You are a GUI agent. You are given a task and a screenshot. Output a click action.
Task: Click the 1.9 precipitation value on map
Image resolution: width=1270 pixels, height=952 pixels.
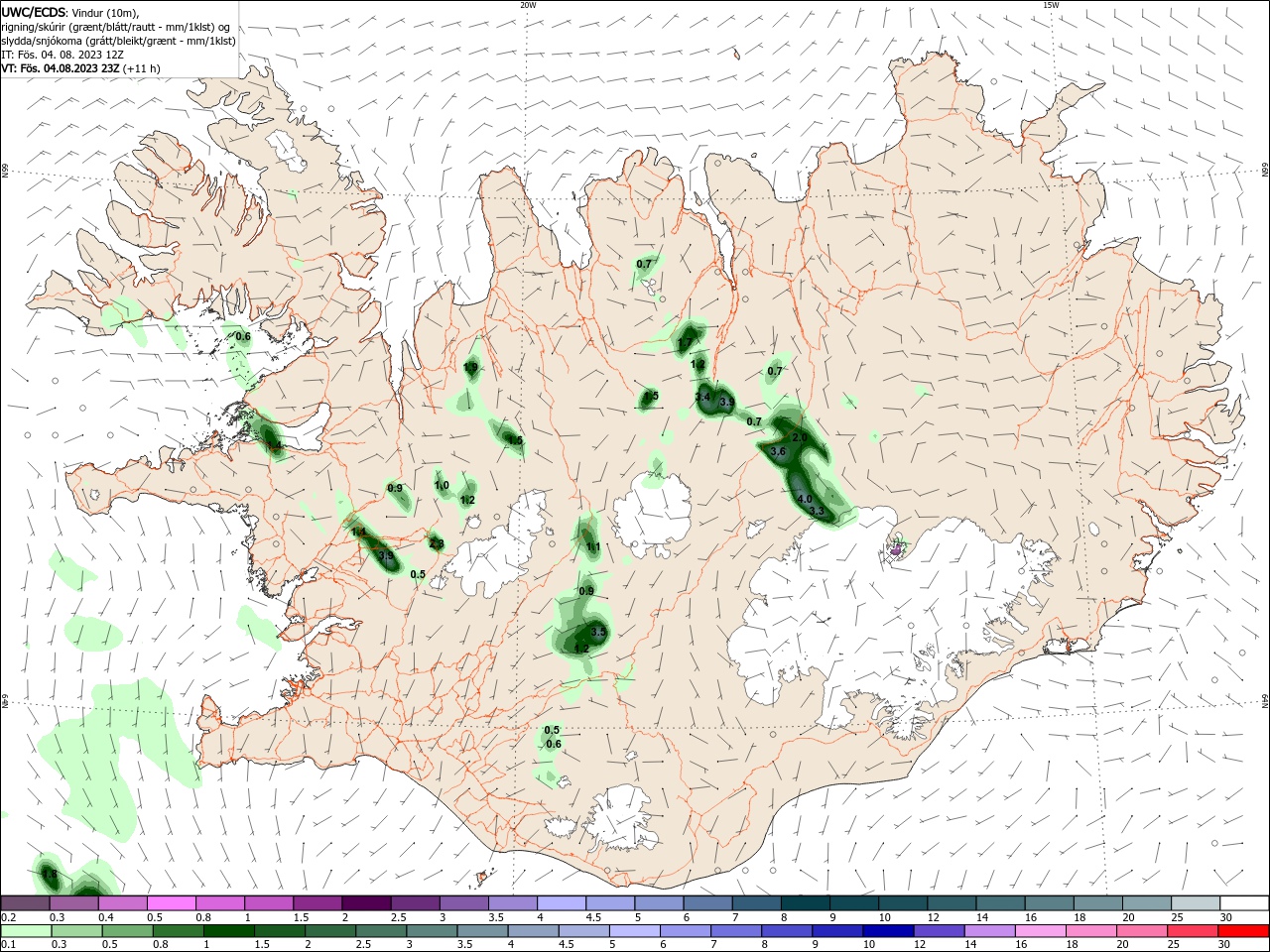click(x=471, y=367)
